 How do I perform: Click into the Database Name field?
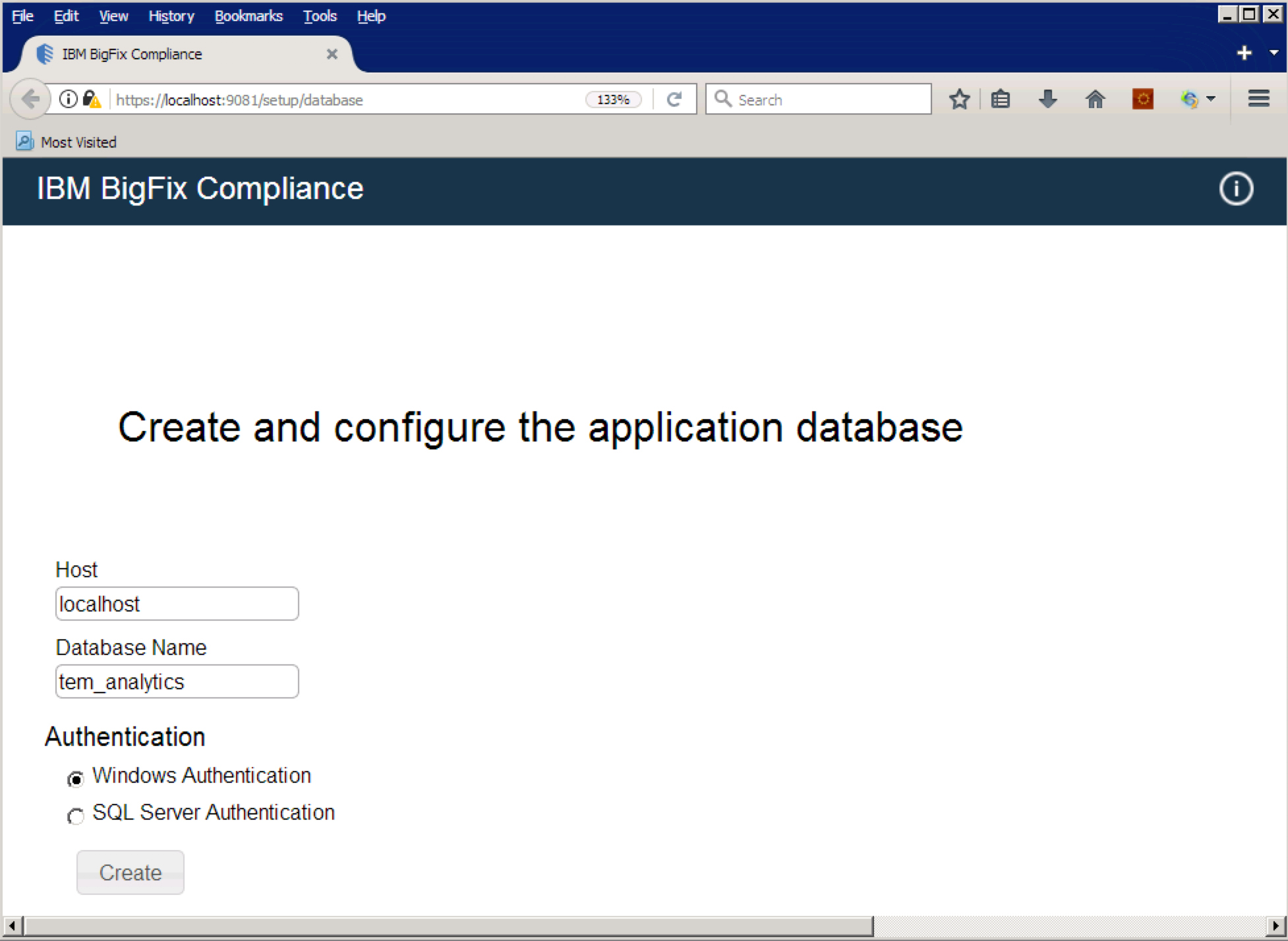tap(177, 681)
